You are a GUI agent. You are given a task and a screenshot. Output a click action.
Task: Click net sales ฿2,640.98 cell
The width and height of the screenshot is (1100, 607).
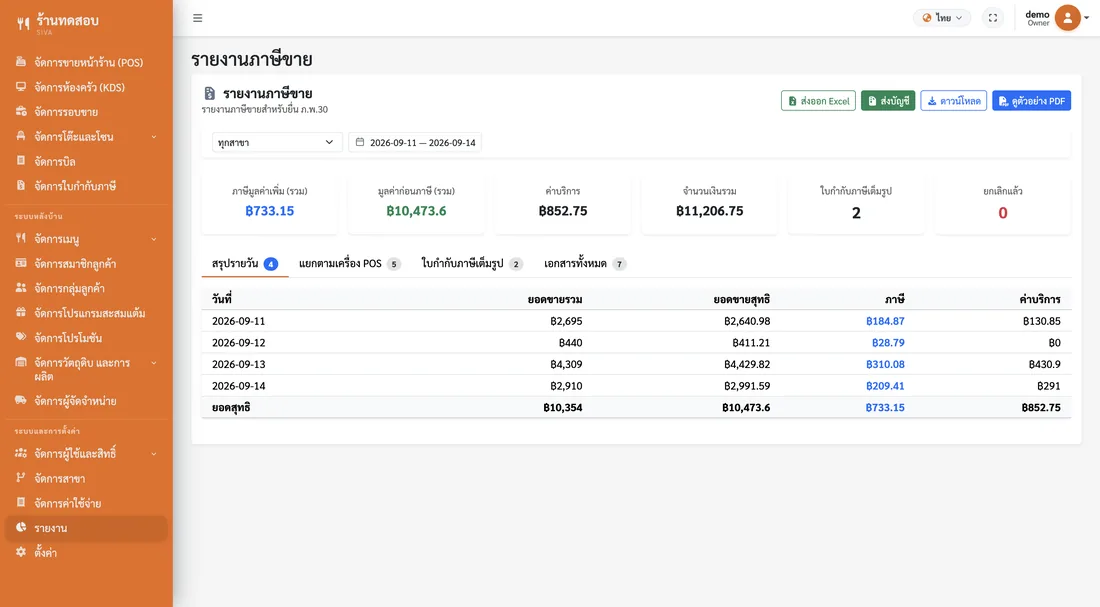[746, 321]
